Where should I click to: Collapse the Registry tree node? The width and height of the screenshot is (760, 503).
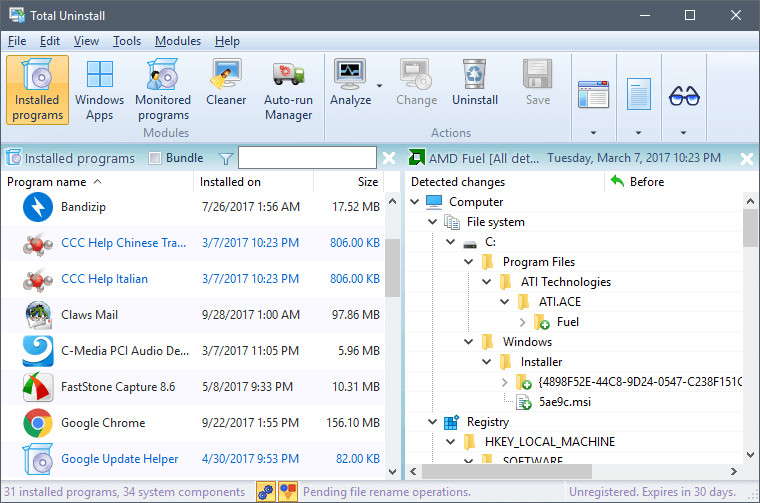(x=432, y=422)
